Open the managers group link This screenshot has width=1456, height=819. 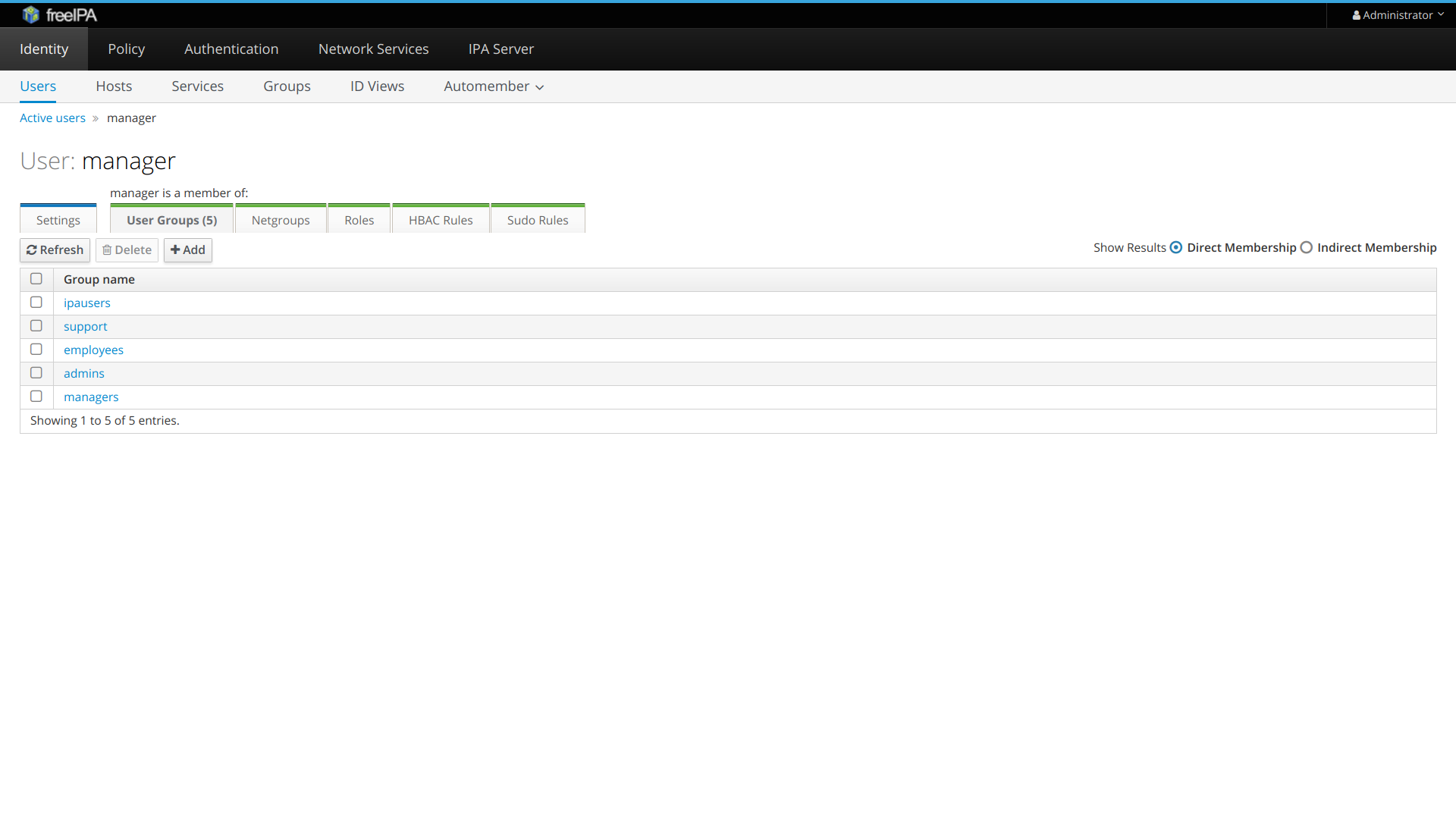point(91,397)
